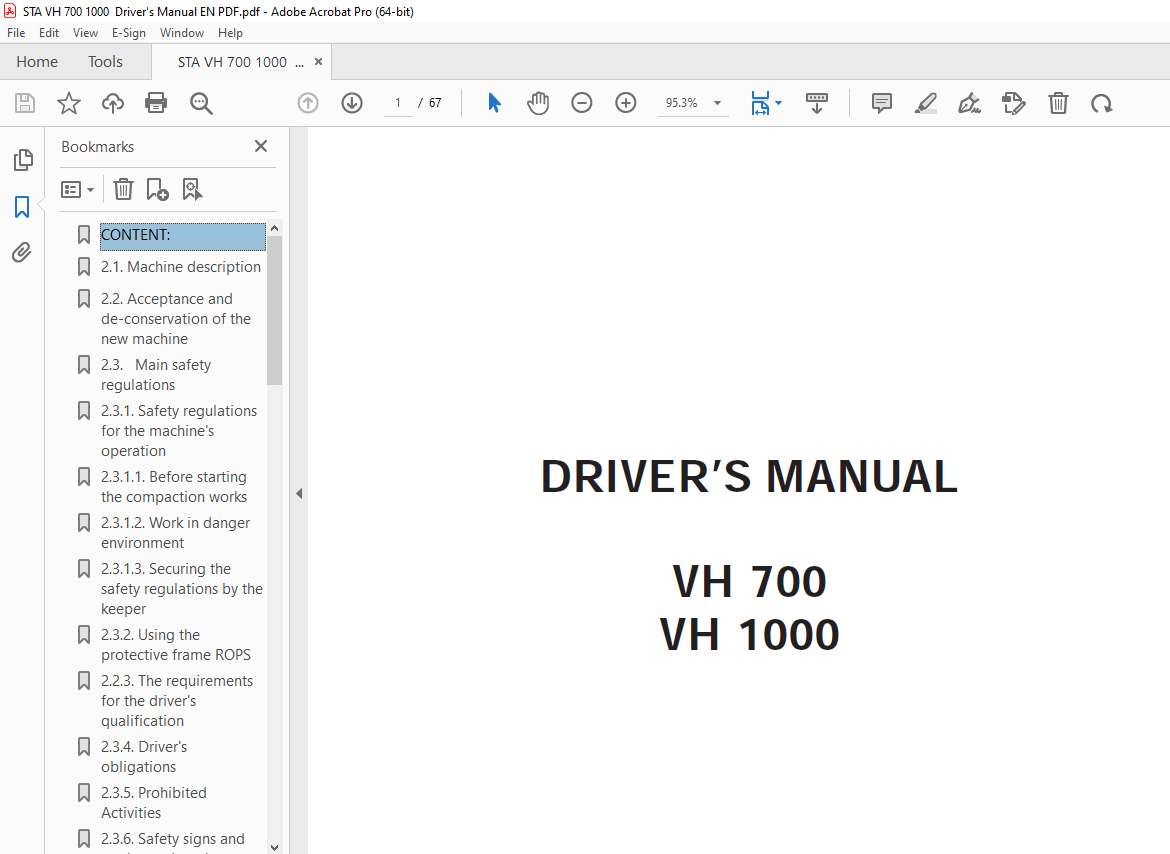Open the E-Sign menu
The height and width of the screenshot is (854, 1170).
[128, 33]
